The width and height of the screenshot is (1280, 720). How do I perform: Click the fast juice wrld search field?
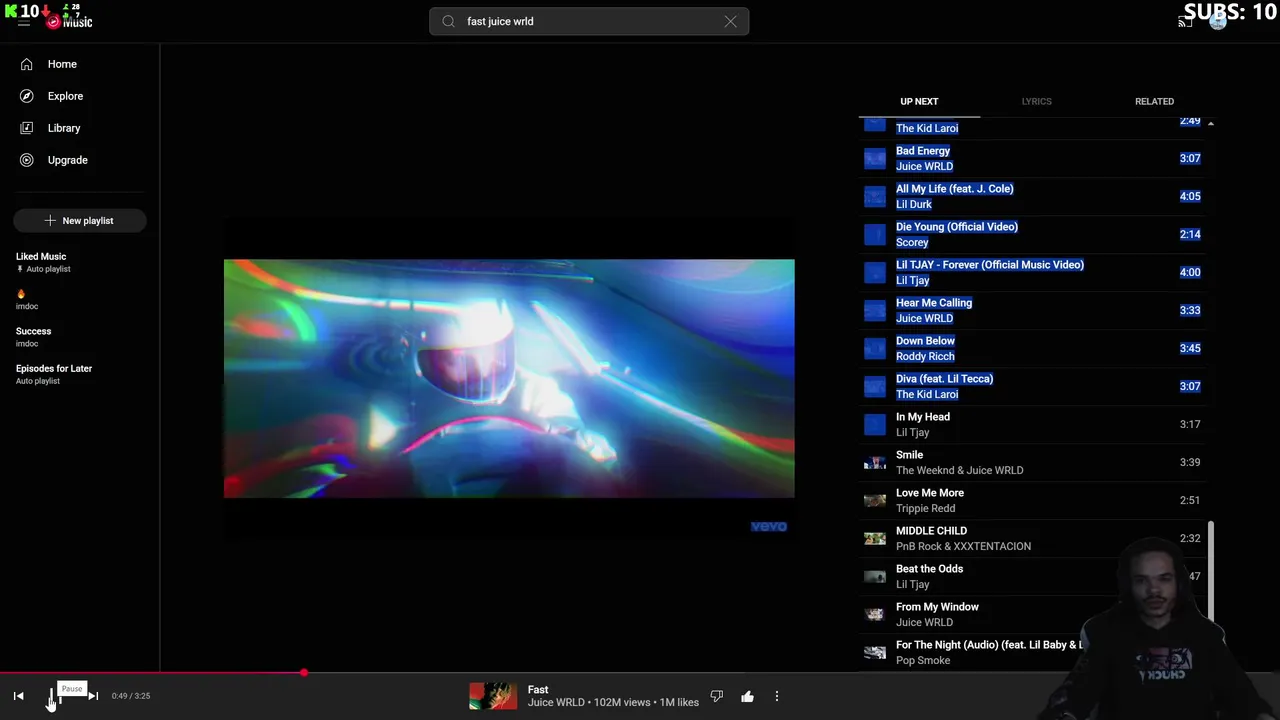[589, 21]
